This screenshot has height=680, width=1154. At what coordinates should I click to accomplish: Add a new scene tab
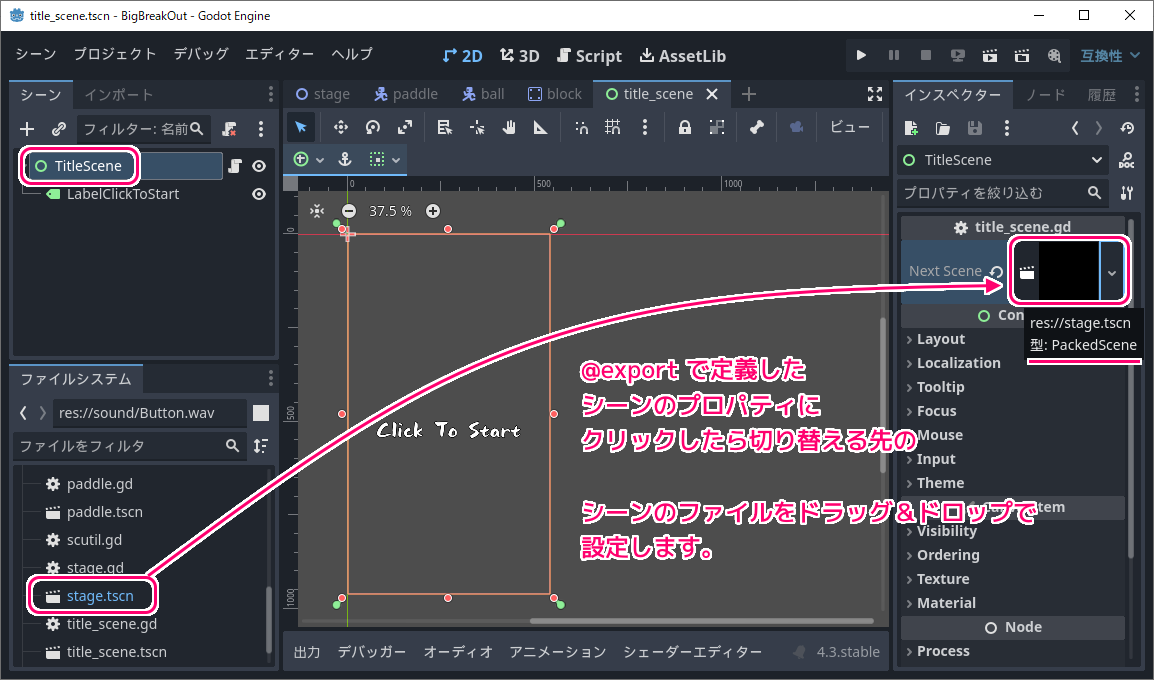pyautogui.click(x=748, y=94)
